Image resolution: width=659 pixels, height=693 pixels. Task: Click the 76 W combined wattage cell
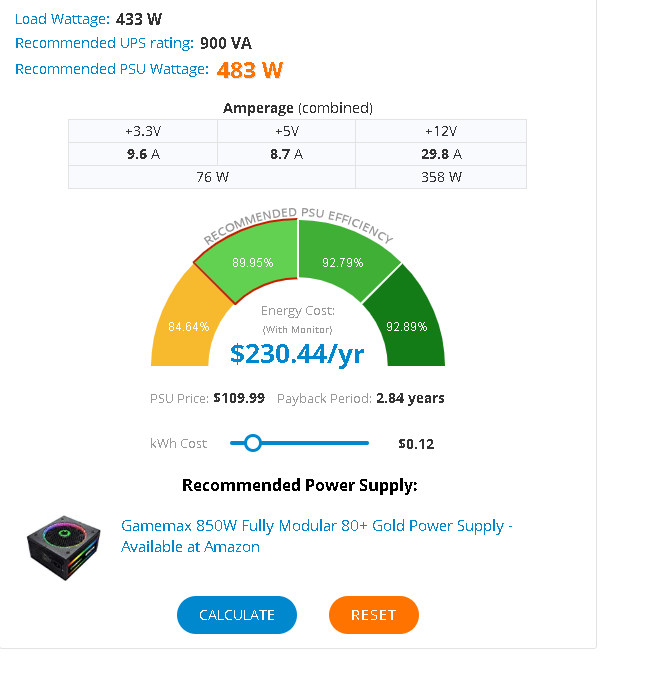click(212, 177)
